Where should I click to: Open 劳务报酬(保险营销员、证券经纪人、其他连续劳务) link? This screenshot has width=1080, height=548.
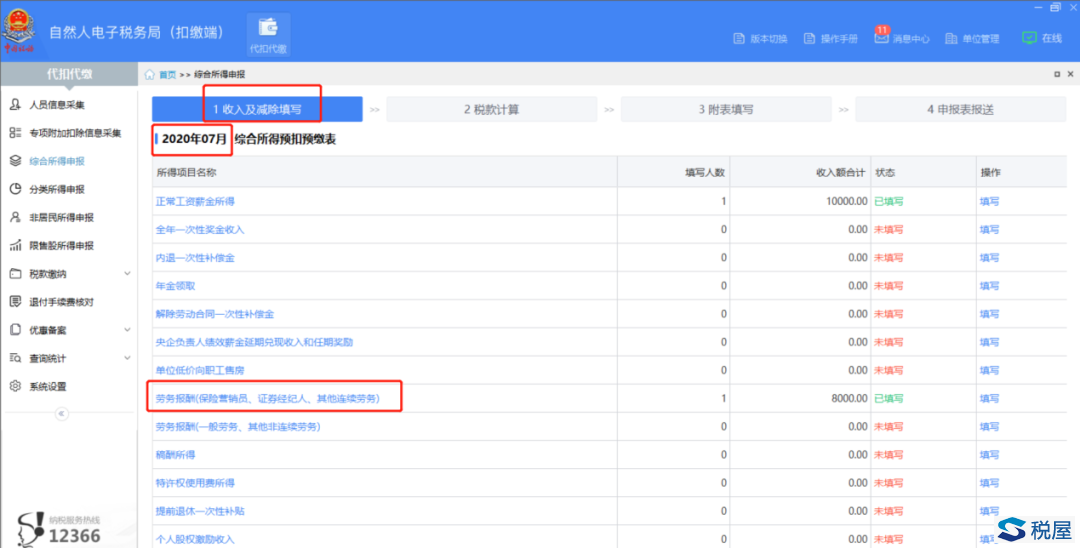pyautogui.click(x=267, y=398)
